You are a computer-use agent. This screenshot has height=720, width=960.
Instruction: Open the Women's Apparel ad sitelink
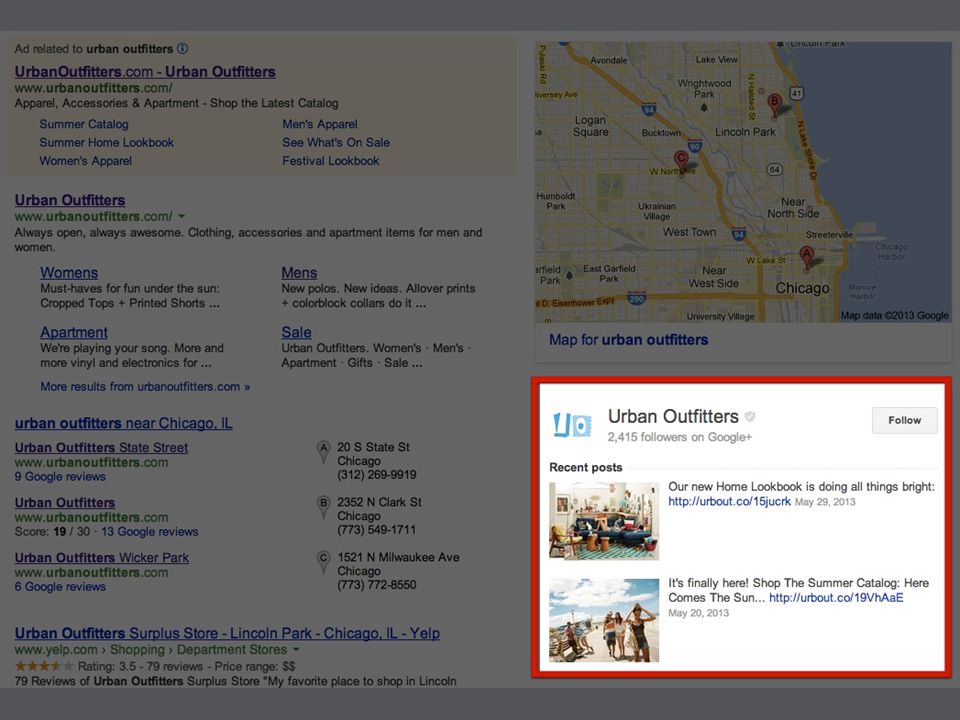coord(86,161)
